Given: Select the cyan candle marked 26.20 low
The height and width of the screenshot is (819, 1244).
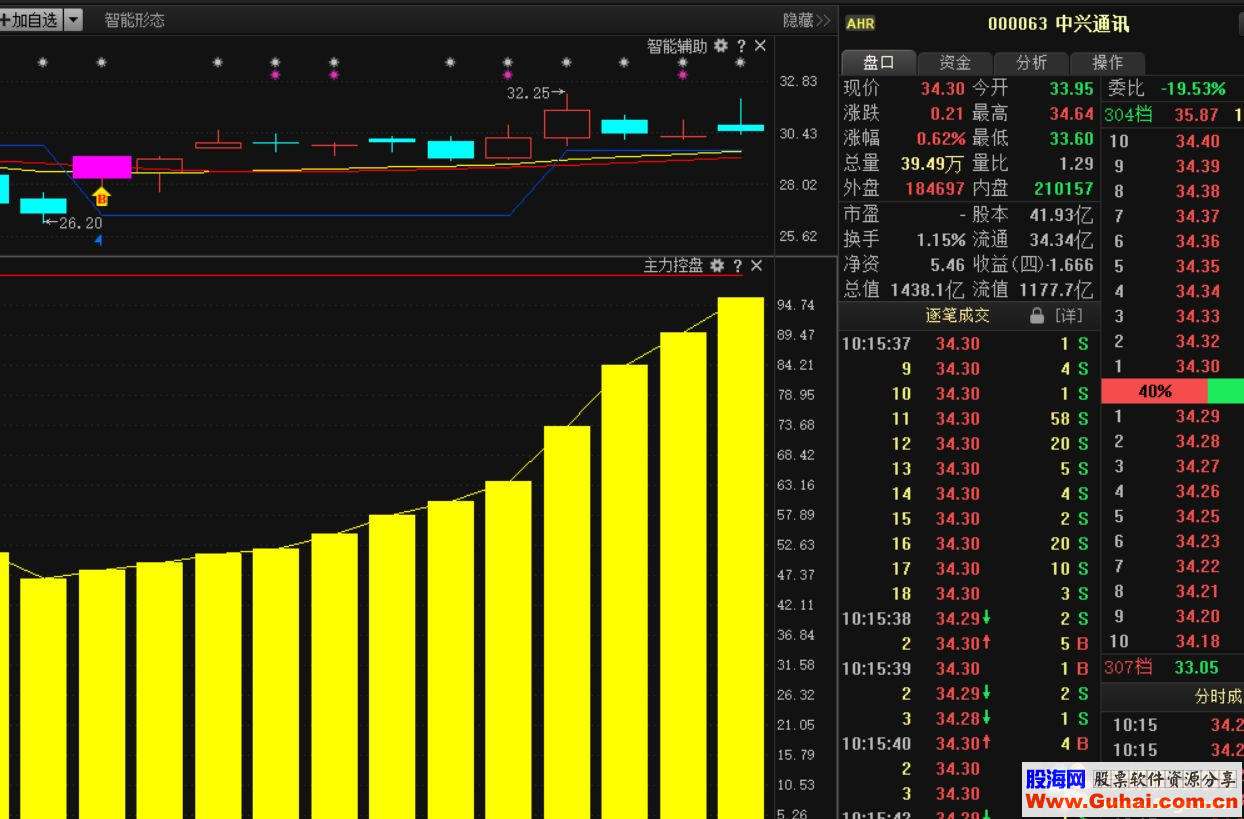Looking at the screenshot, I should (43, 206).
